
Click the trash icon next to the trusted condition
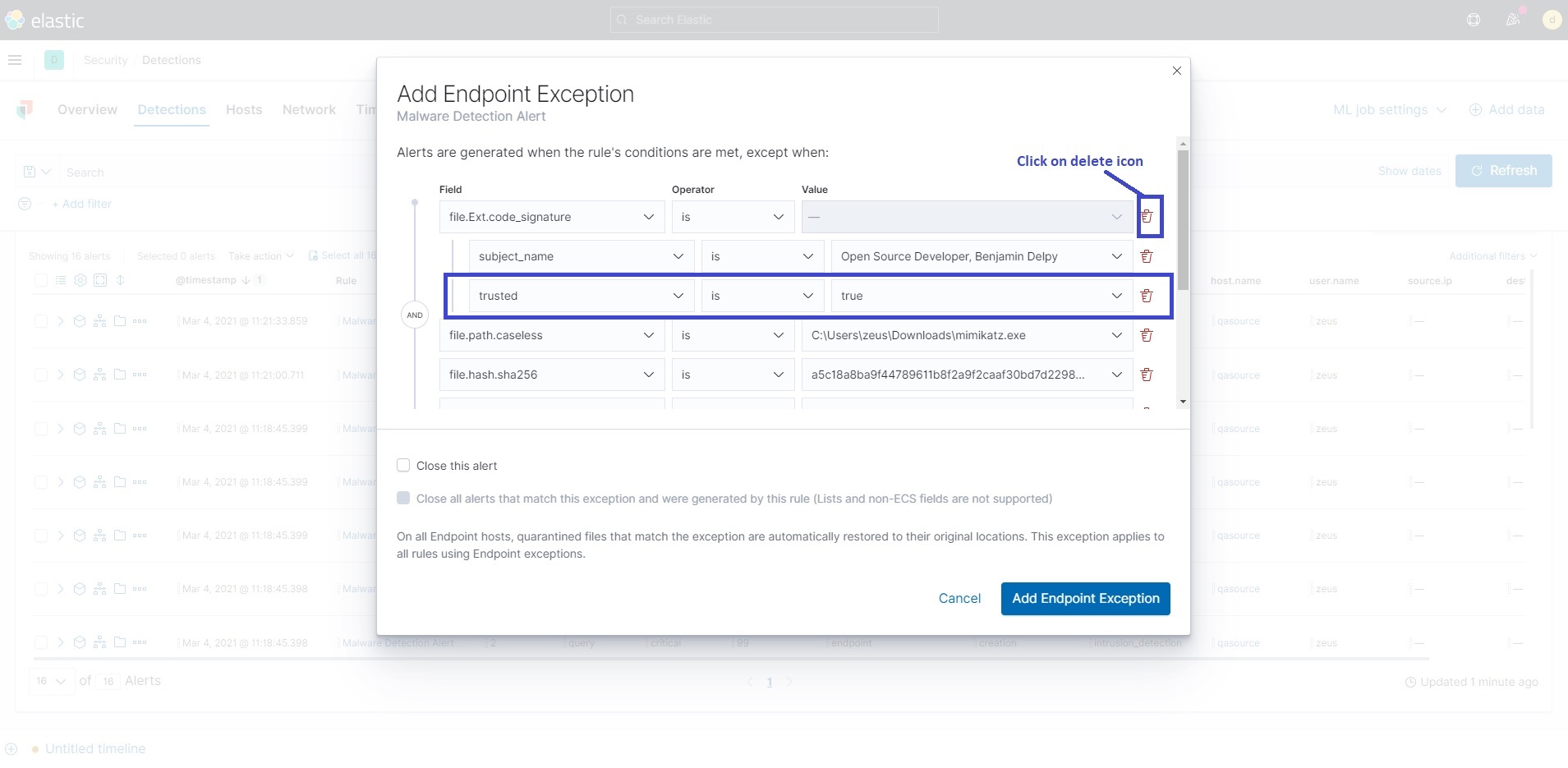(1147, 296)
